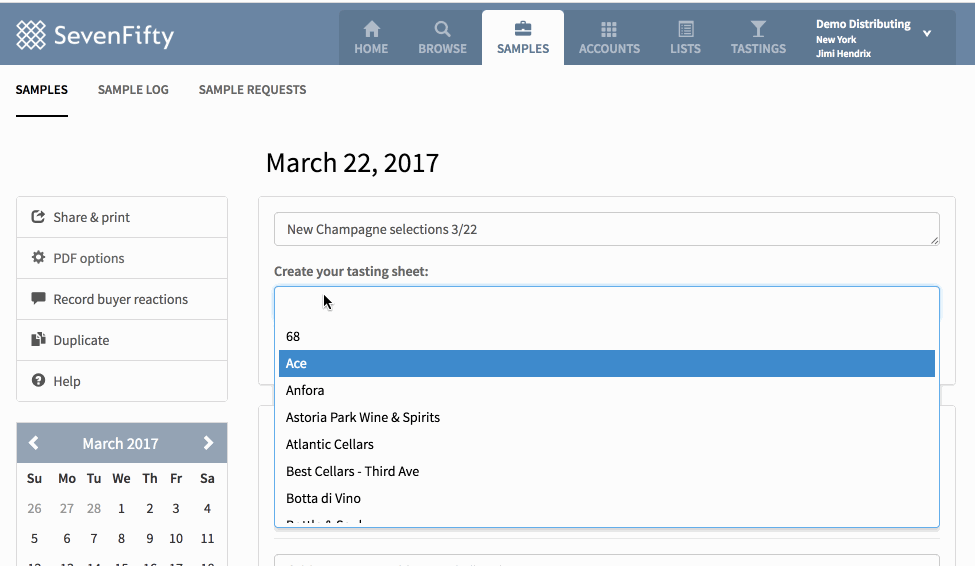This screenshot has width=975, height=566.
Task: Click the buyer reactions speech bubble icon
Action: point(38,298)
